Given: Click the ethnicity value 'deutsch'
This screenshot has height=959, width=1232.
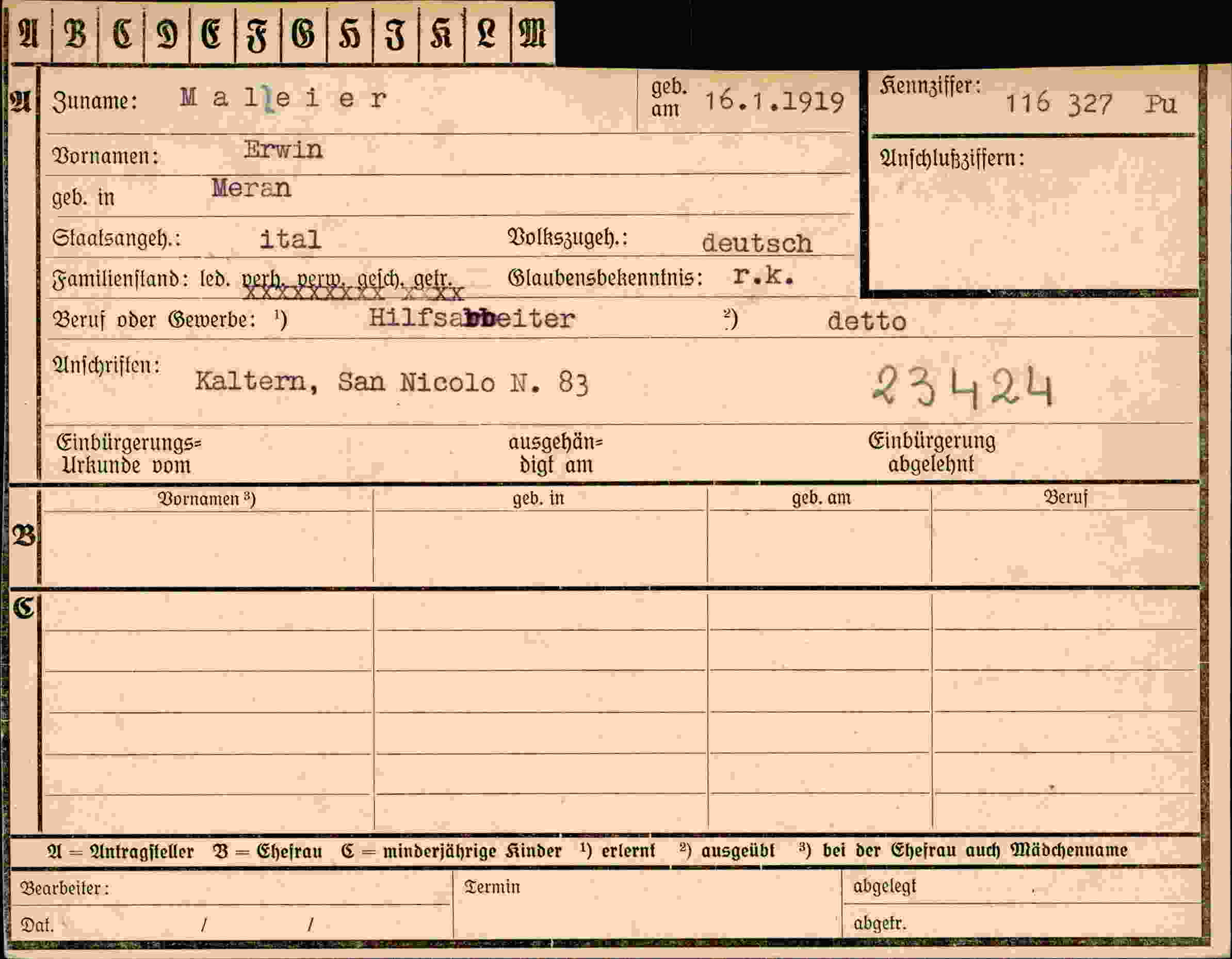Looking at the screenshot, I should 757,243.
